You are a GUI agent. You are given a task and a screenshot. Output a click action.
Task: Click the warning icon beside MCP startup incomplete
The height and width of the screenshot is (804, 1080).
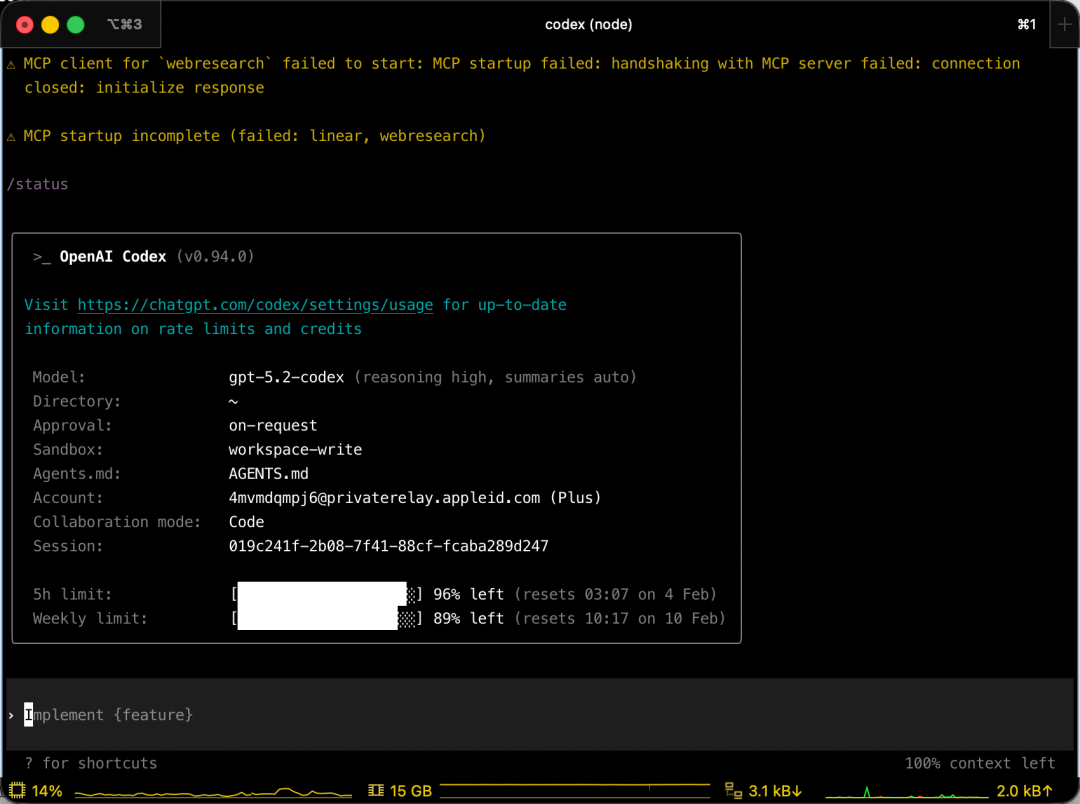[11, 136]
